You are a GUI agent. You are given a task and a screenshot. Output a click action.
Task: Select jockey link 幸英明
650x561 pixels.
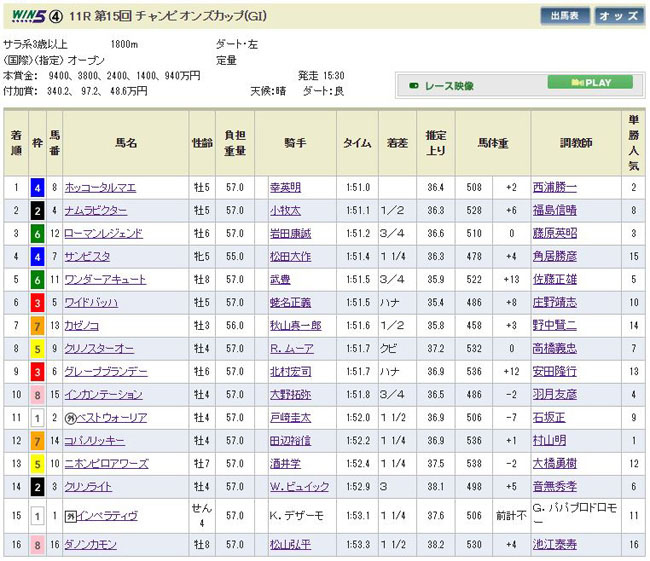click(284, 187)
